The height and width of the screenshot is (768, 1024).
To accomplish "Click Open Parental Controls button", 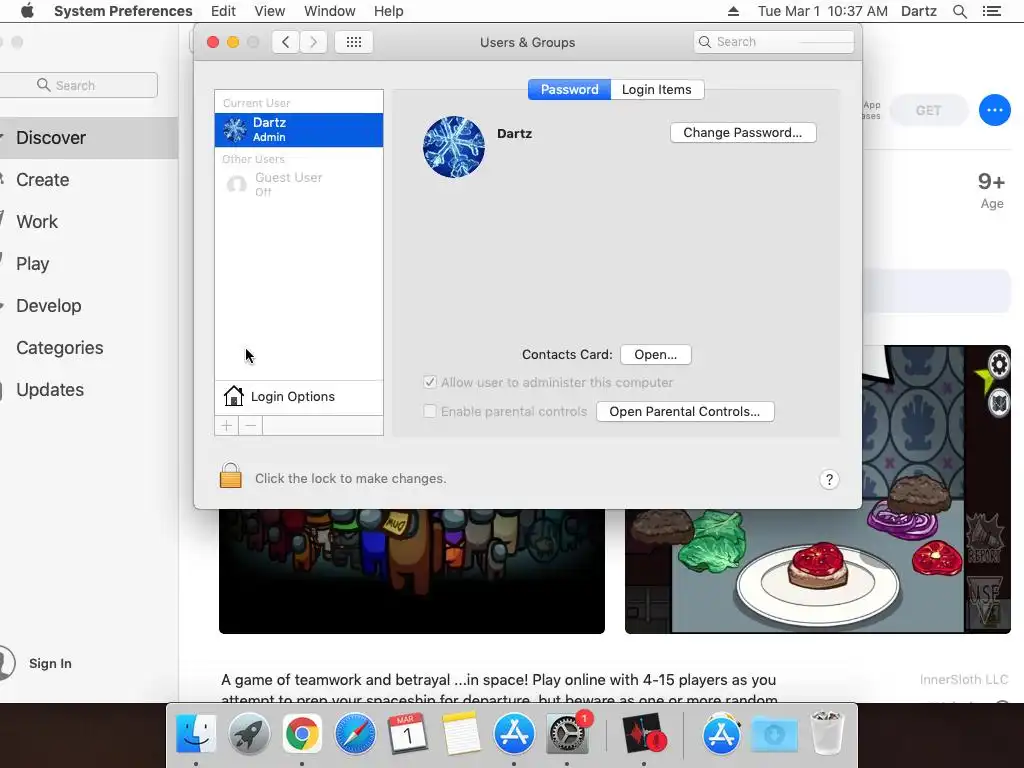I will tap(685, 411).
